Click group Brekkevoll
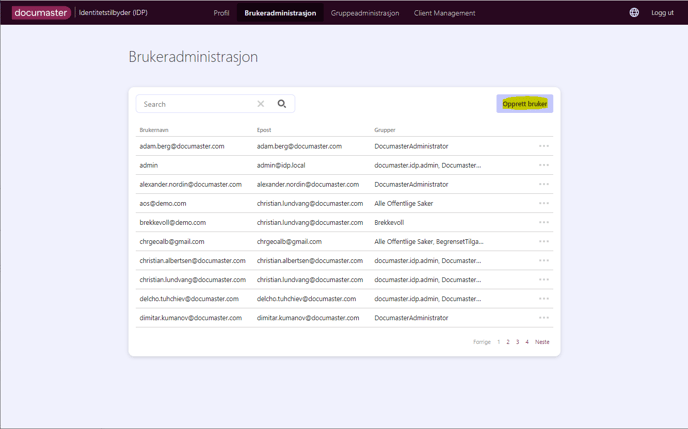Image resolution: width=688 pixels, height=429 pixels. pos(389,222)
